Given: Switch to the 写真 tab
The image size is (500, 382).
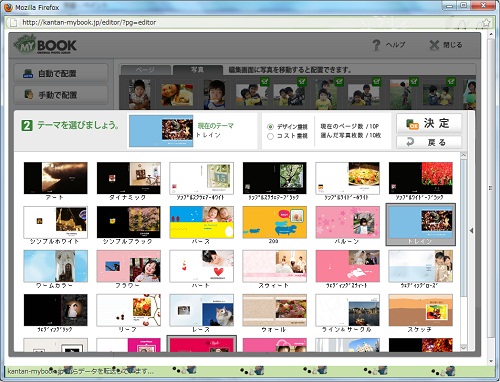Looking at the screenshot, I should (197, 70).
